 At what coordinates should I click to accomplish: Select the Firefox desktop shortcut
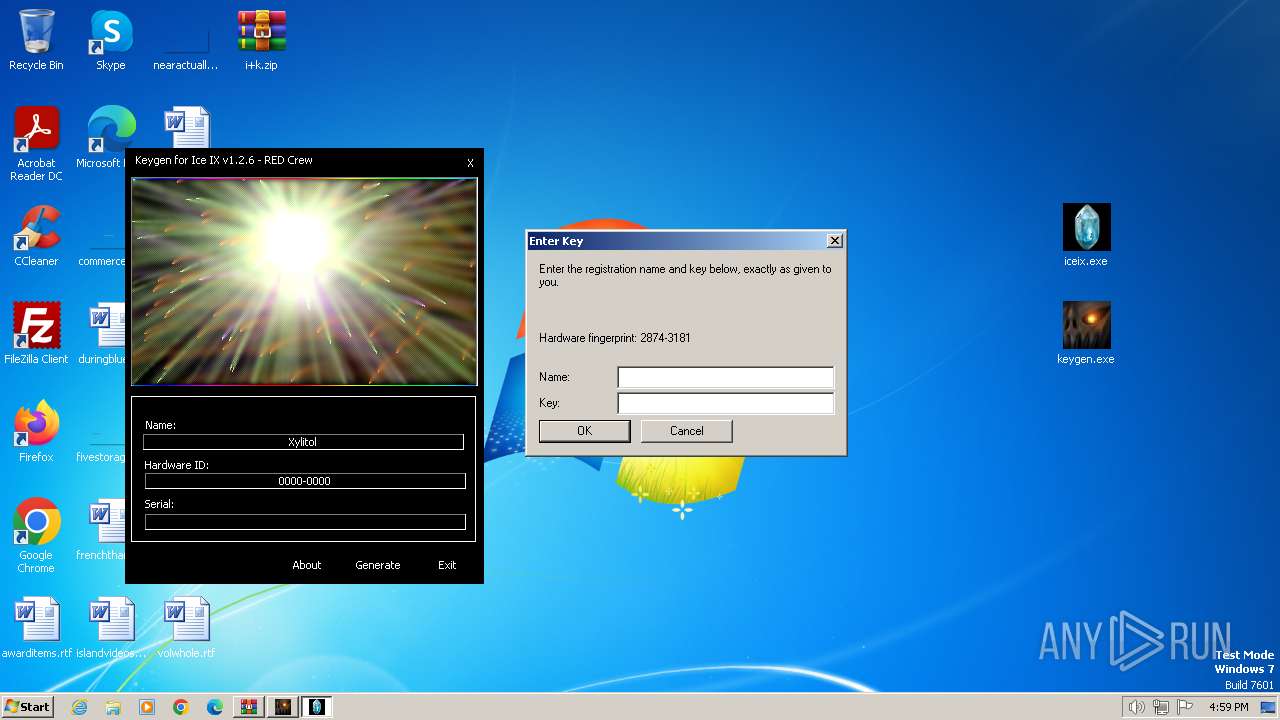pos(36,432)
